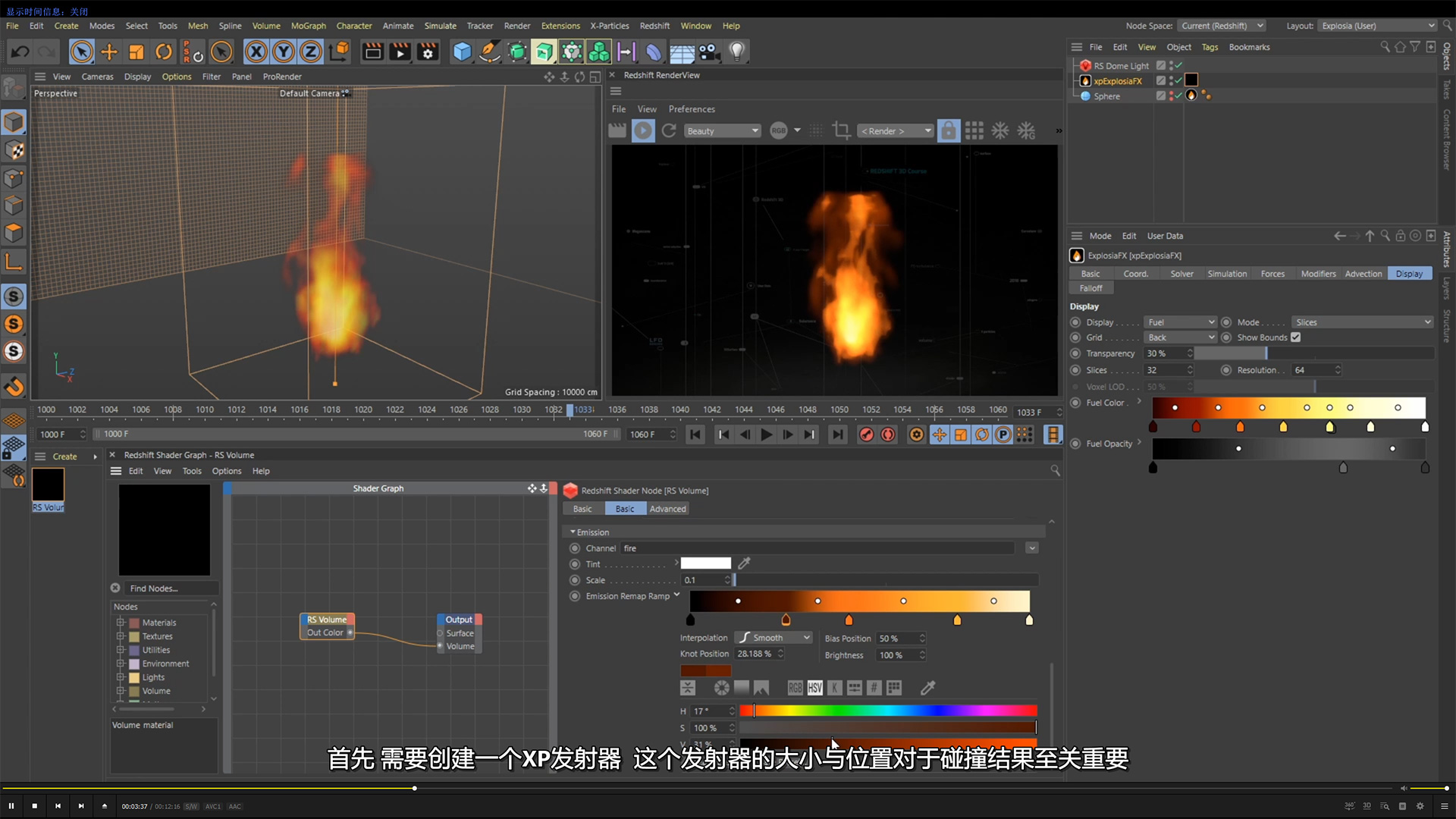Click the record keyframe button
1456x819 pixels.
(x=866, y=435)
